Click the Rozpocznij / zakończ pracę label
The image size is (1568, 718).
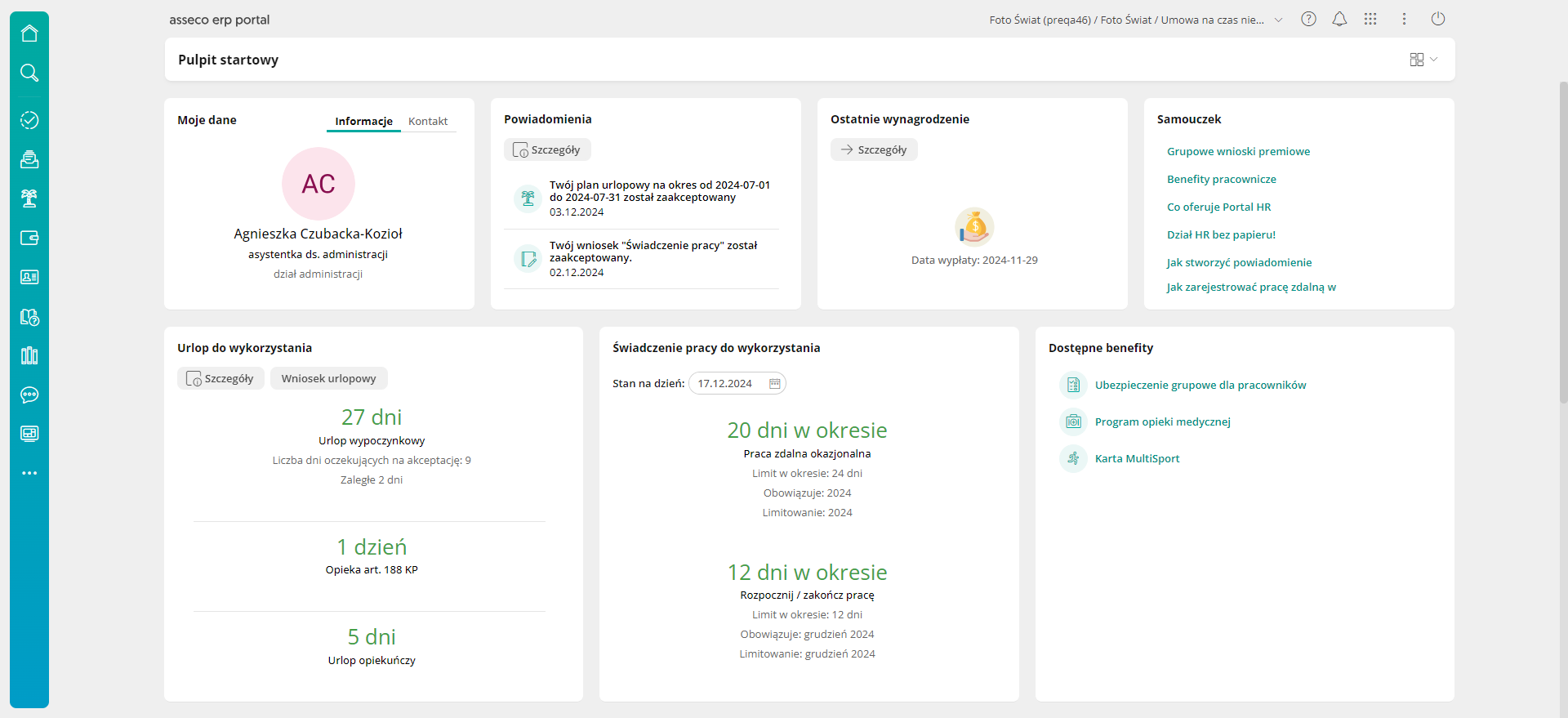click(x=807, y=595)
